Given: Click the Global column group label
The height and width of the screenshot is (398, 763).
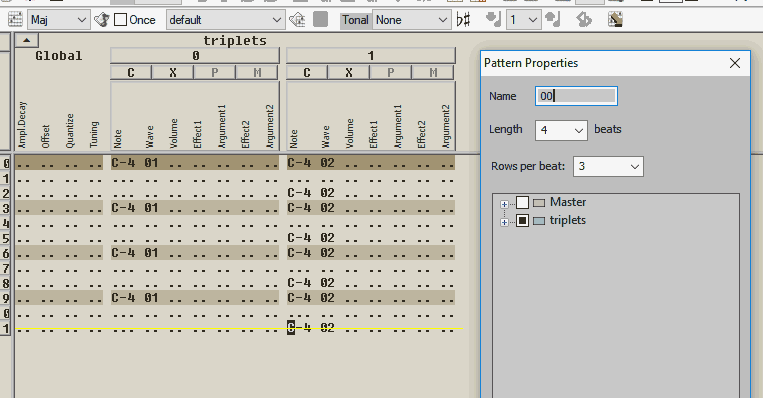Looking at the screenshot, I should coord(59,56).
